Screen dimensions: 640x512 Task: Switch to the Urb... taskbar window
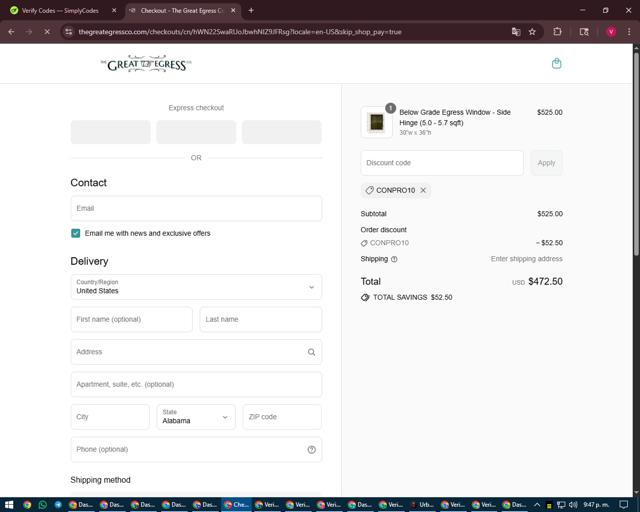point(422,505)
